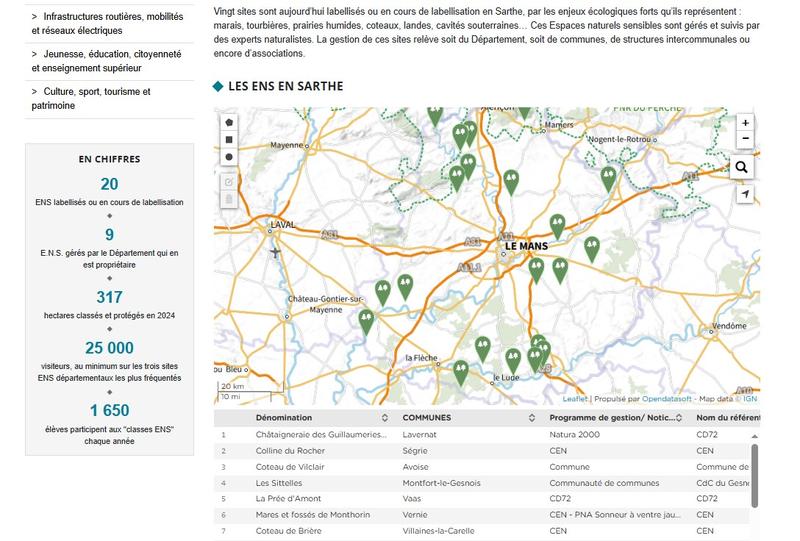This screenshot has width=800, height=541.
Task: Open the Leaflet attribution link
Action: coord(575,399)
